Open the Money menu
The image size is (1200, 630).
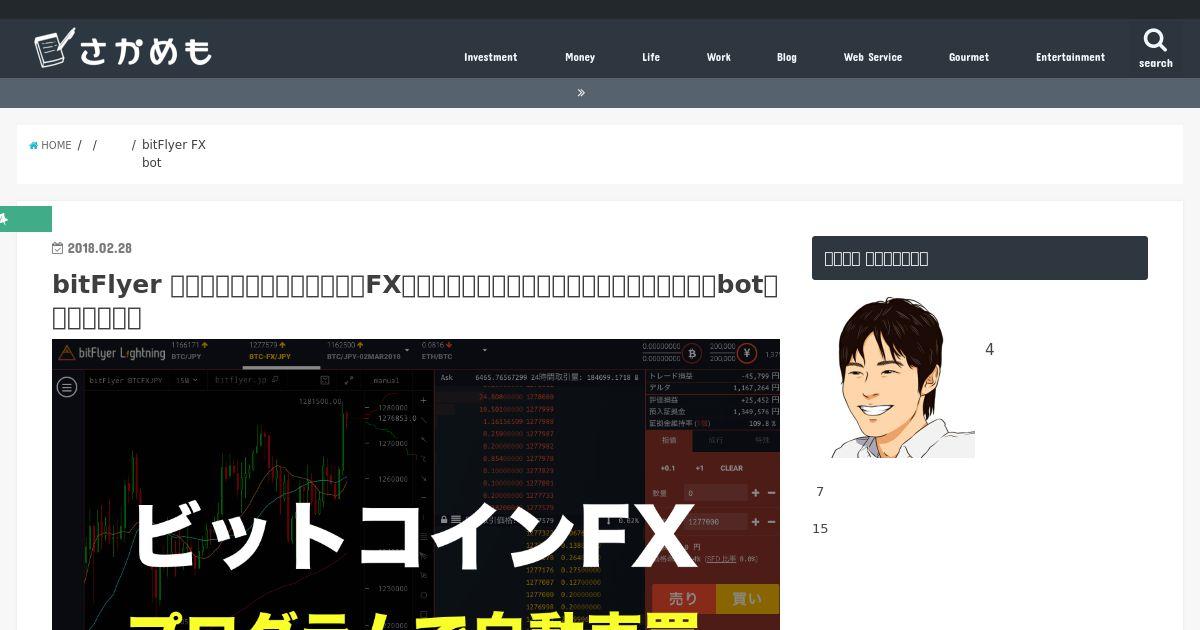[580, 57]
